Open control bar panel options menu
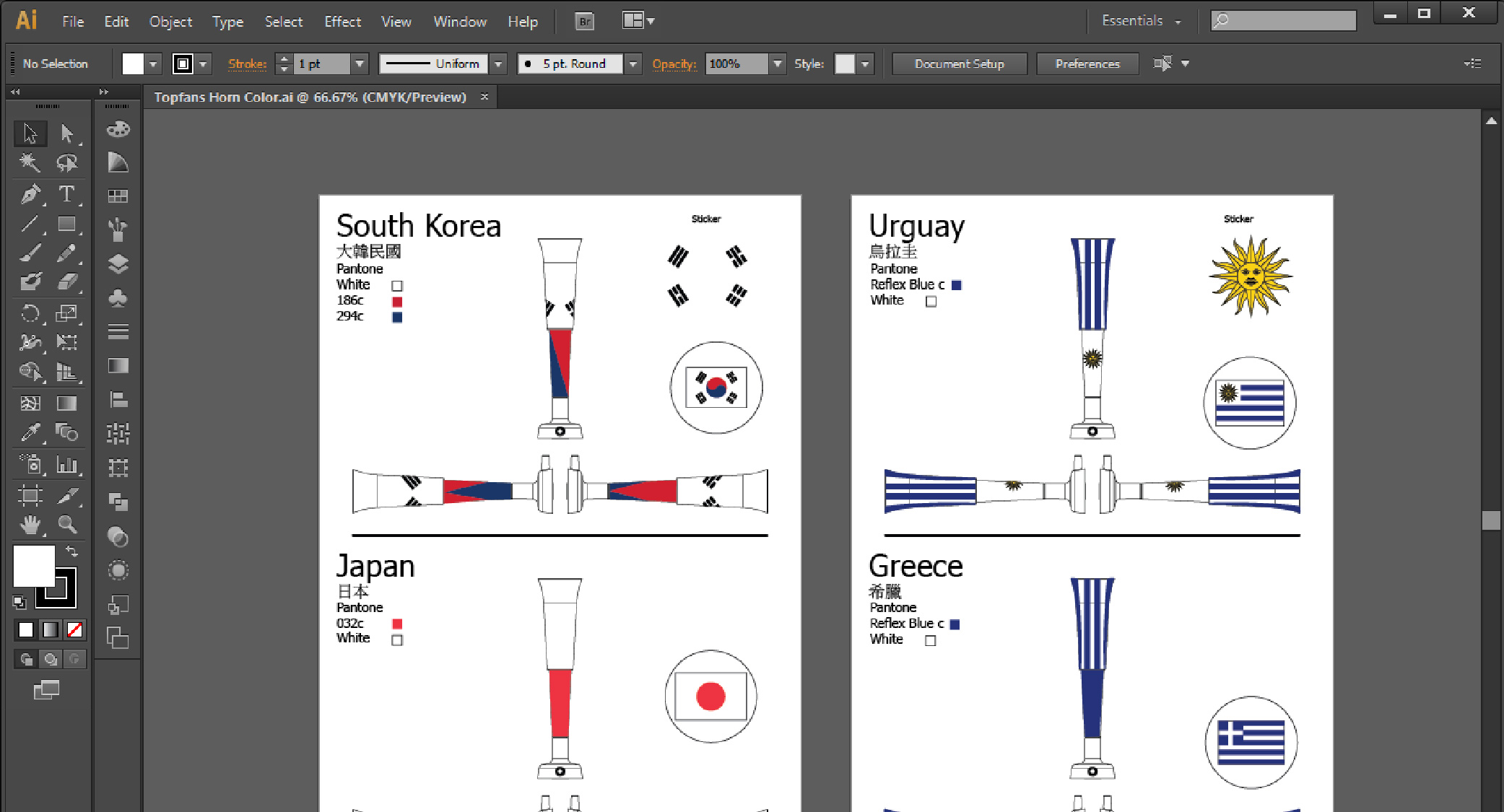The width and height of the screenshot is (1504, 812). [x=1472, y=64]
